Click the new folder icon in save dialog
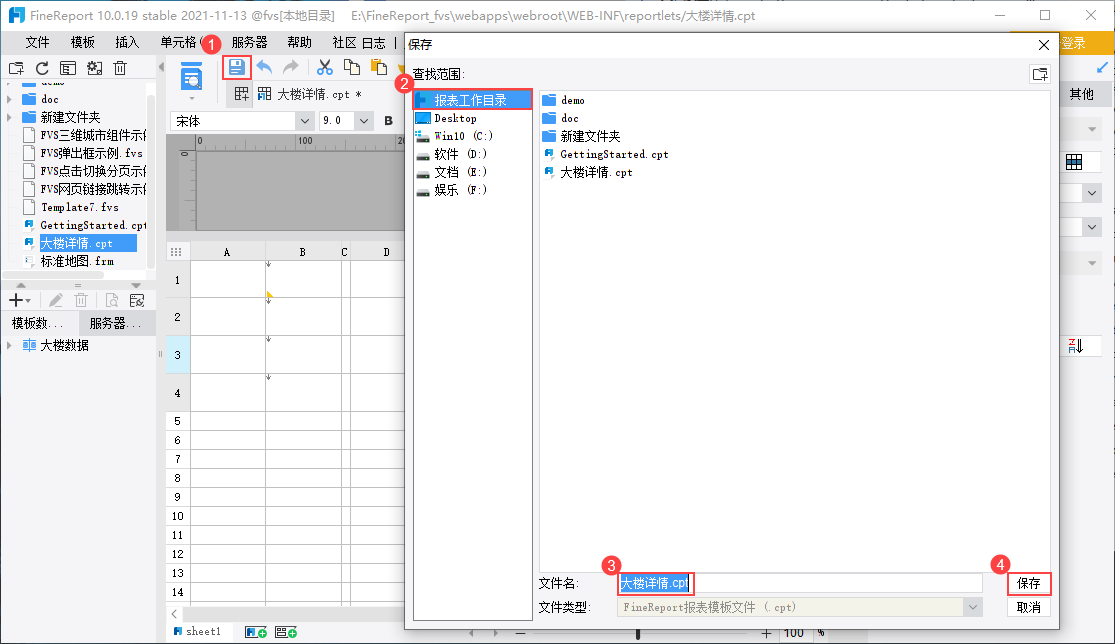The image size is (1115, 644). (x=1040, y=74)
